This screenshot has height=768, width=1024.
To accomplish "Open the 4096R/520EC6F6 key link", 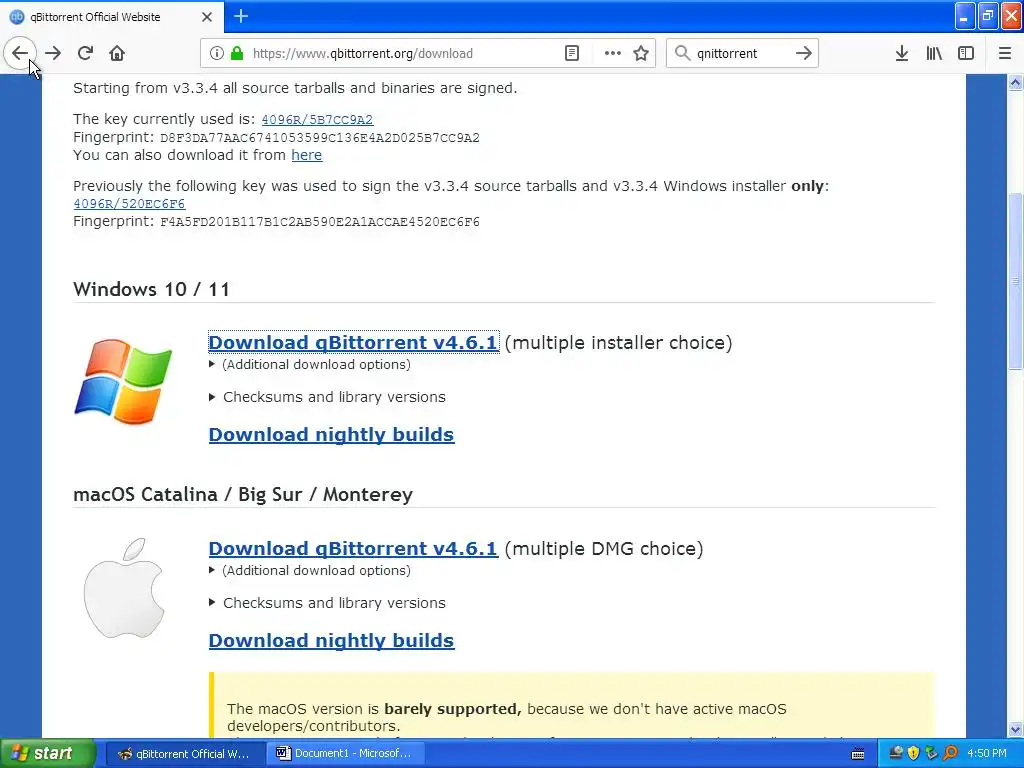I will pyautogui.click(x=129, y=204).
